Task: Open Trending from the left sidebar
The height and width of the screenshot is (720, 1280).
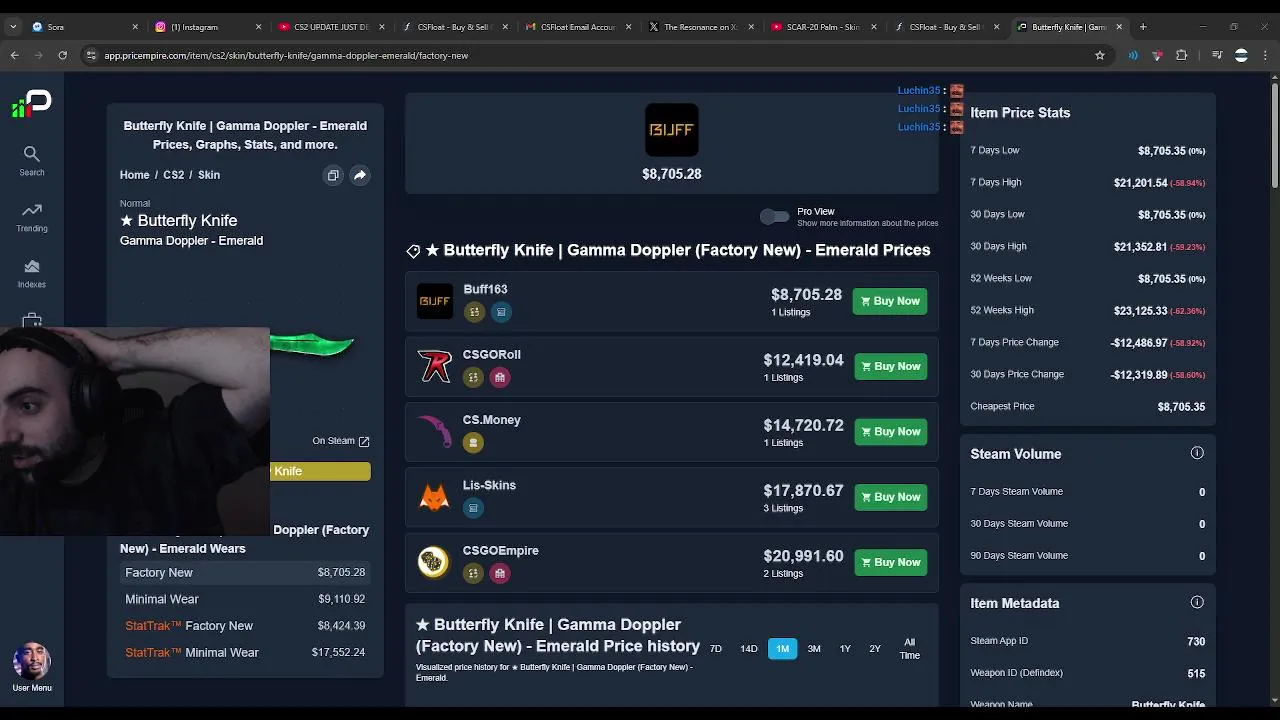Action: coord(31,217)
